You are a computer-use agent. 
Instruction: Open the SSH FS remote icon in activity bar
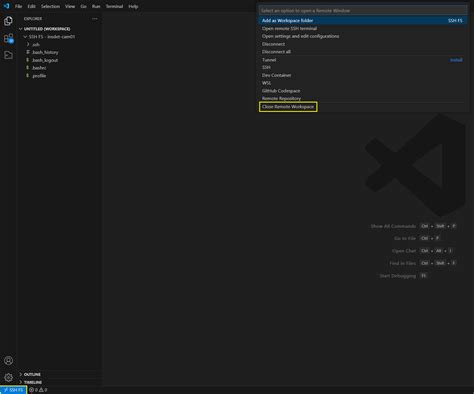8,55
